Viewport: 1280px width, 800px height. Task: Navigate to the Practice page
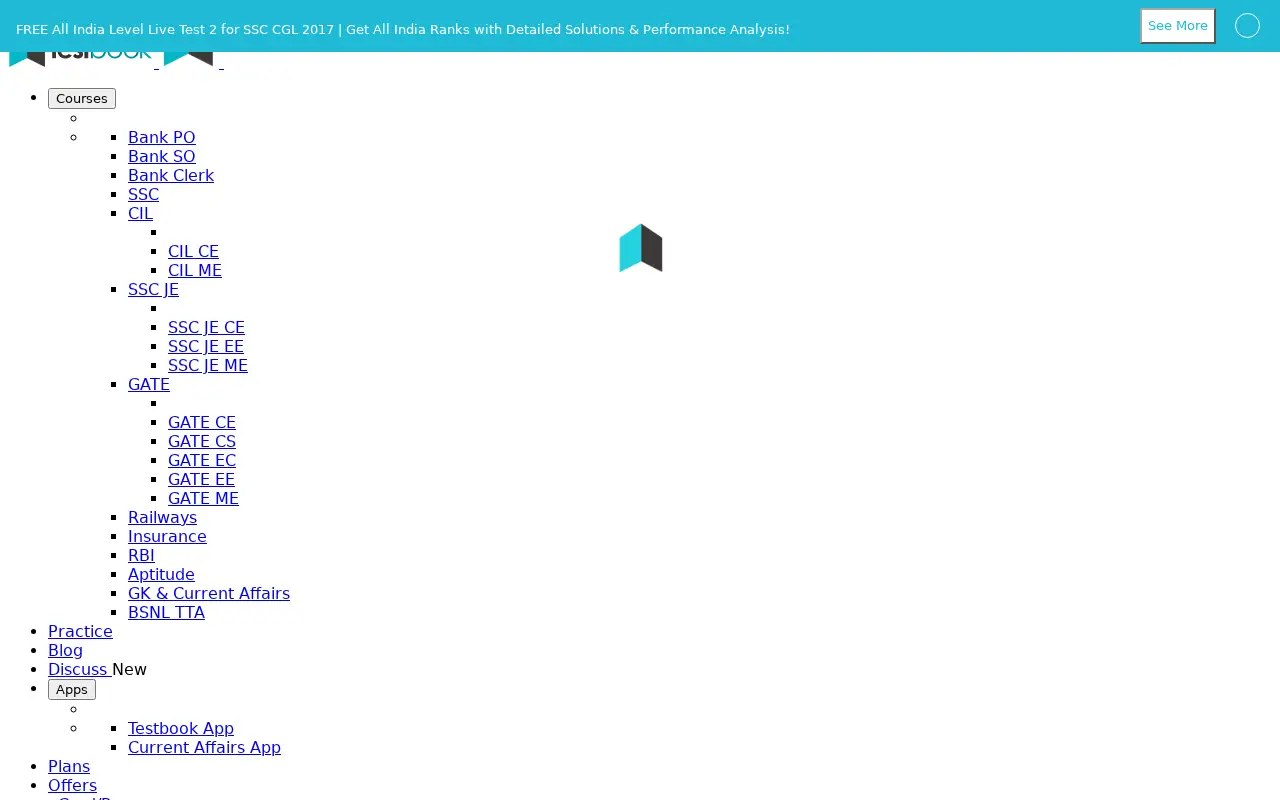[80, 631]
